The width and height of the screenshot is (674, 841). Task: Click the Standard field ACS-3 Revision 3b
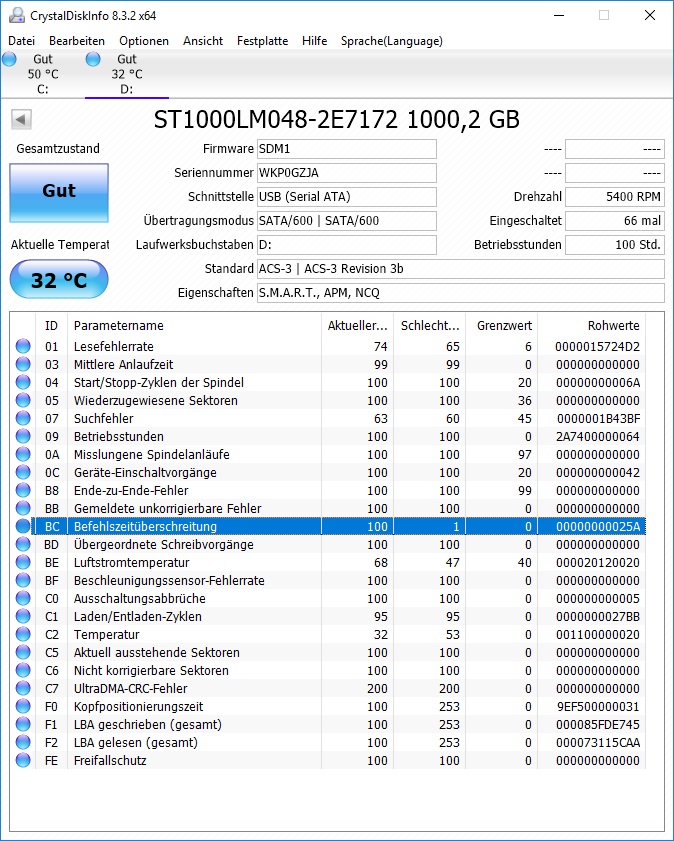tap(461, 269)
